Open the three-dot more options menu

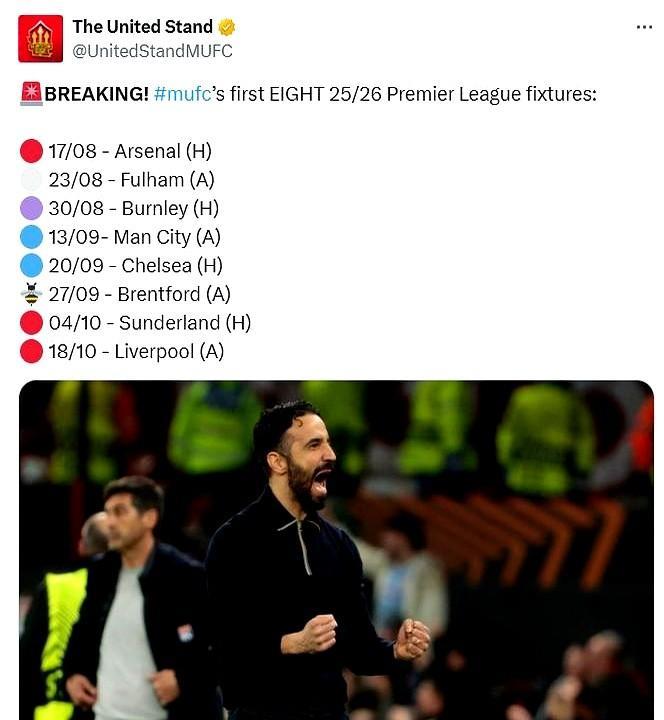coord(644,28)
